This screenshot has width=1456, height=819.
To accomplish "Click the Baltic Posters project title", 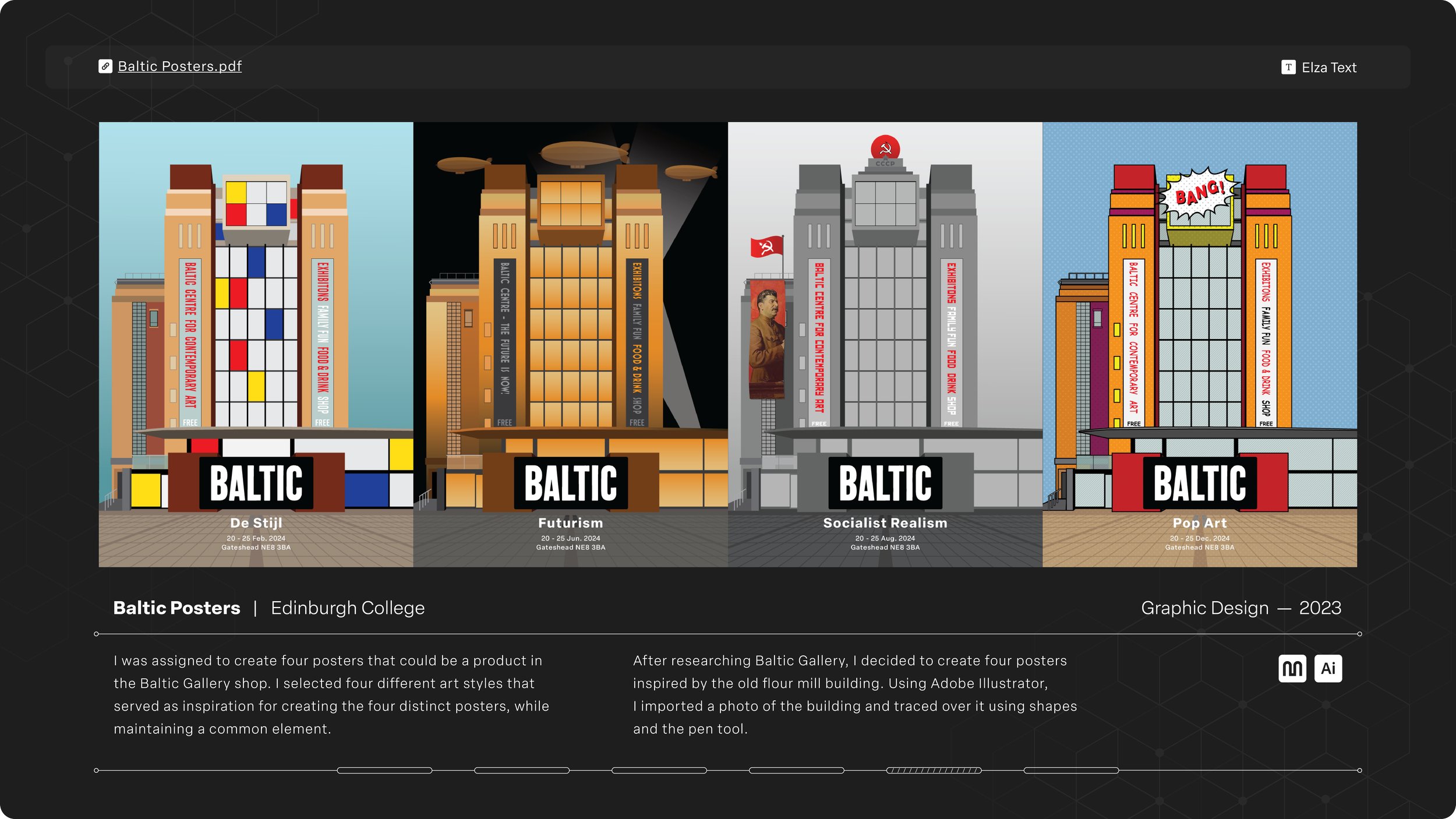I will (x=176, y=608).
